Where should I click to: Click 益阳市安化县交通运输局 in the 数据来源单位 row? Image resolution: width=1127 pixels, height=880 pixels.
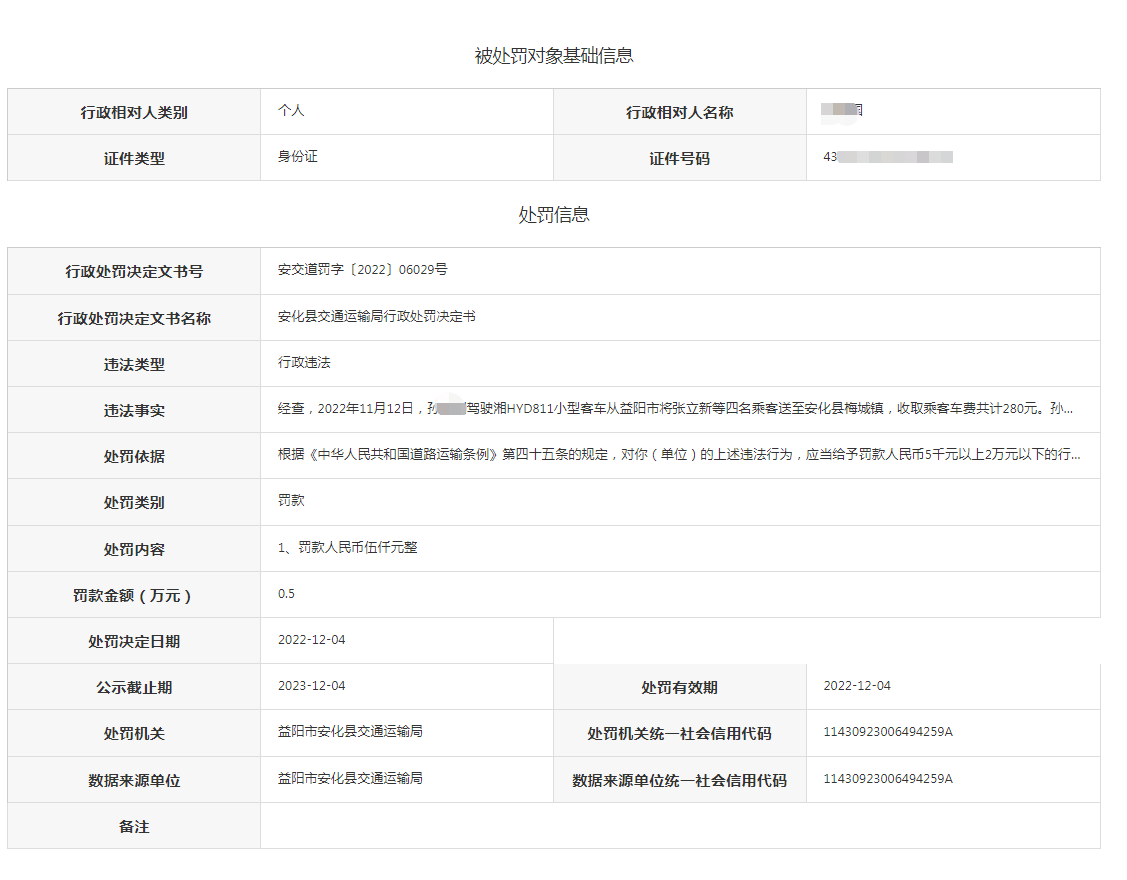350,777
